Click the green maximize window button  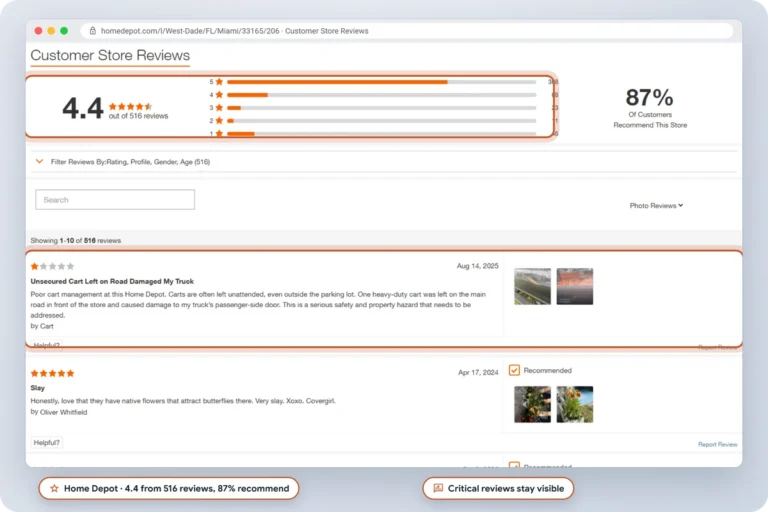(64, 31)
